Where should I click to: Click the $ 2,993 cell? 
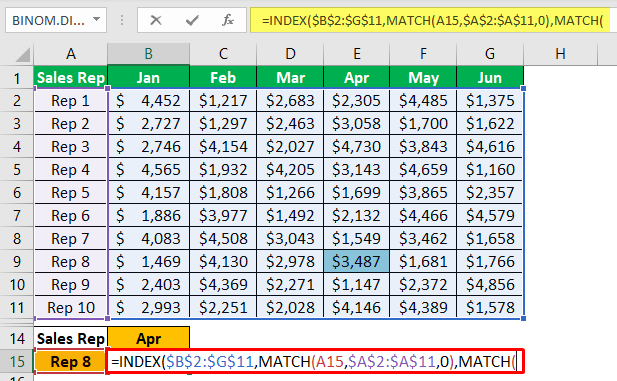coord(148,308)
